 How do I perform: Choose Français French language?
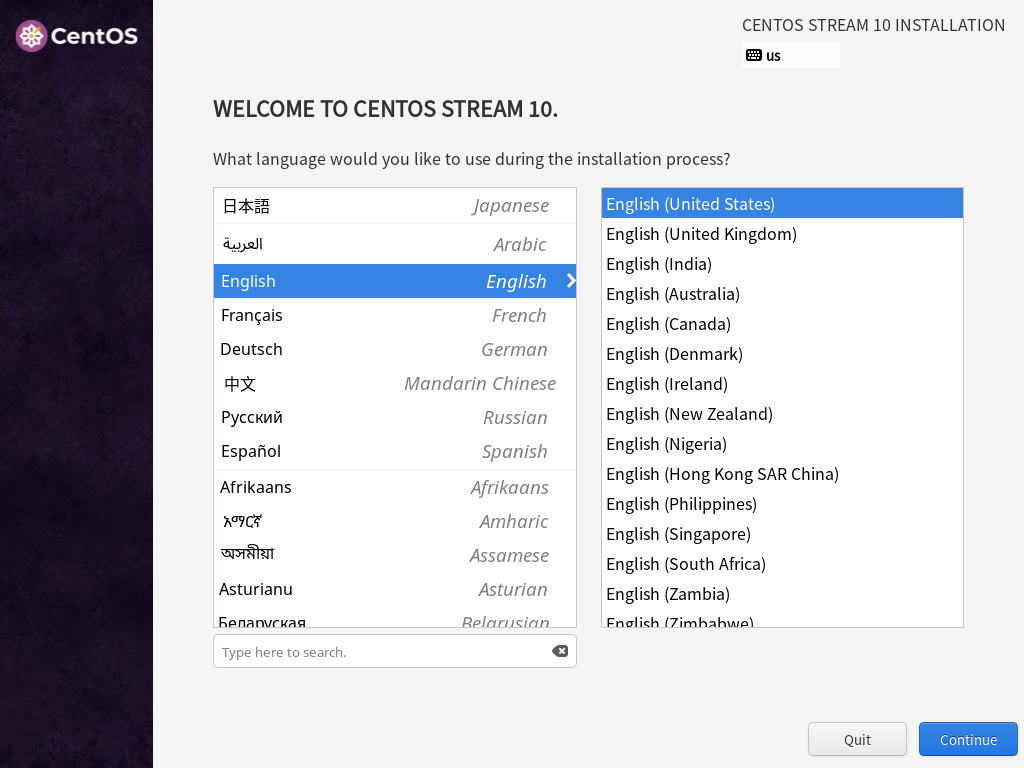click(394, 315)
